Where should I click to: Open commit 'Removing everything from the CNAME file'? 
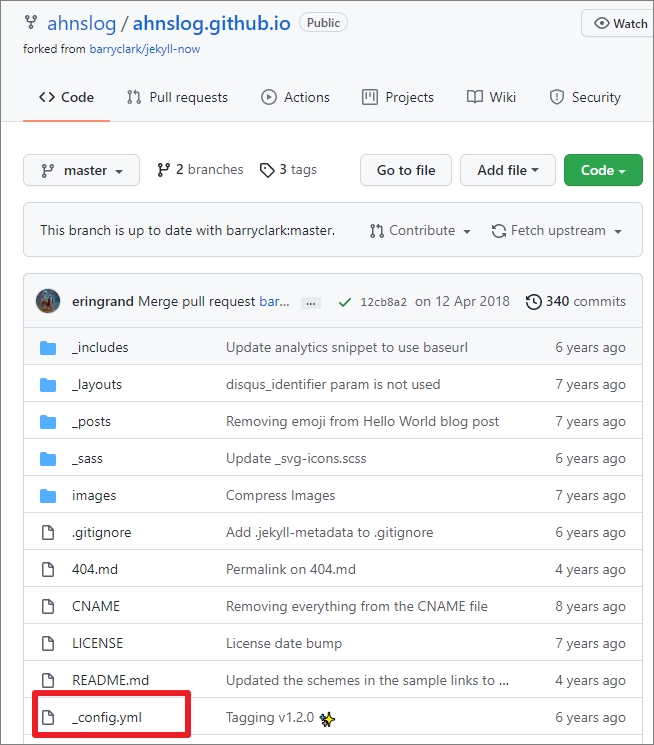coord(357,607)
